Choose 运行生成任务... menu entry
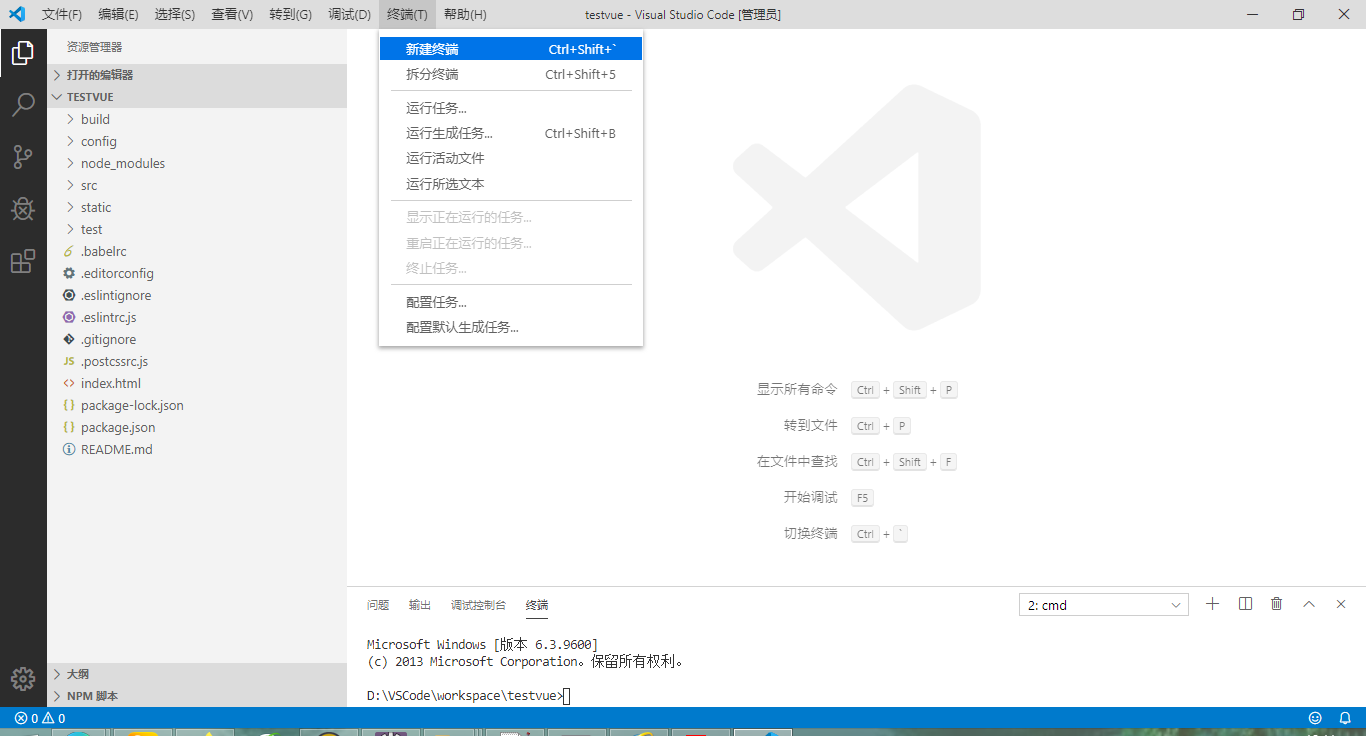The height and width of the screenshot is (736, 1366). [x=511, y=133]
